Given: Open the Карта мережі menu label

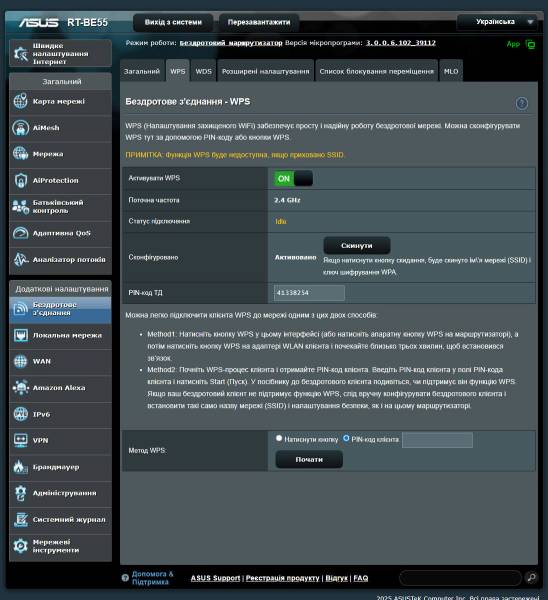Looking at the screenshot, I should [59, 101].
